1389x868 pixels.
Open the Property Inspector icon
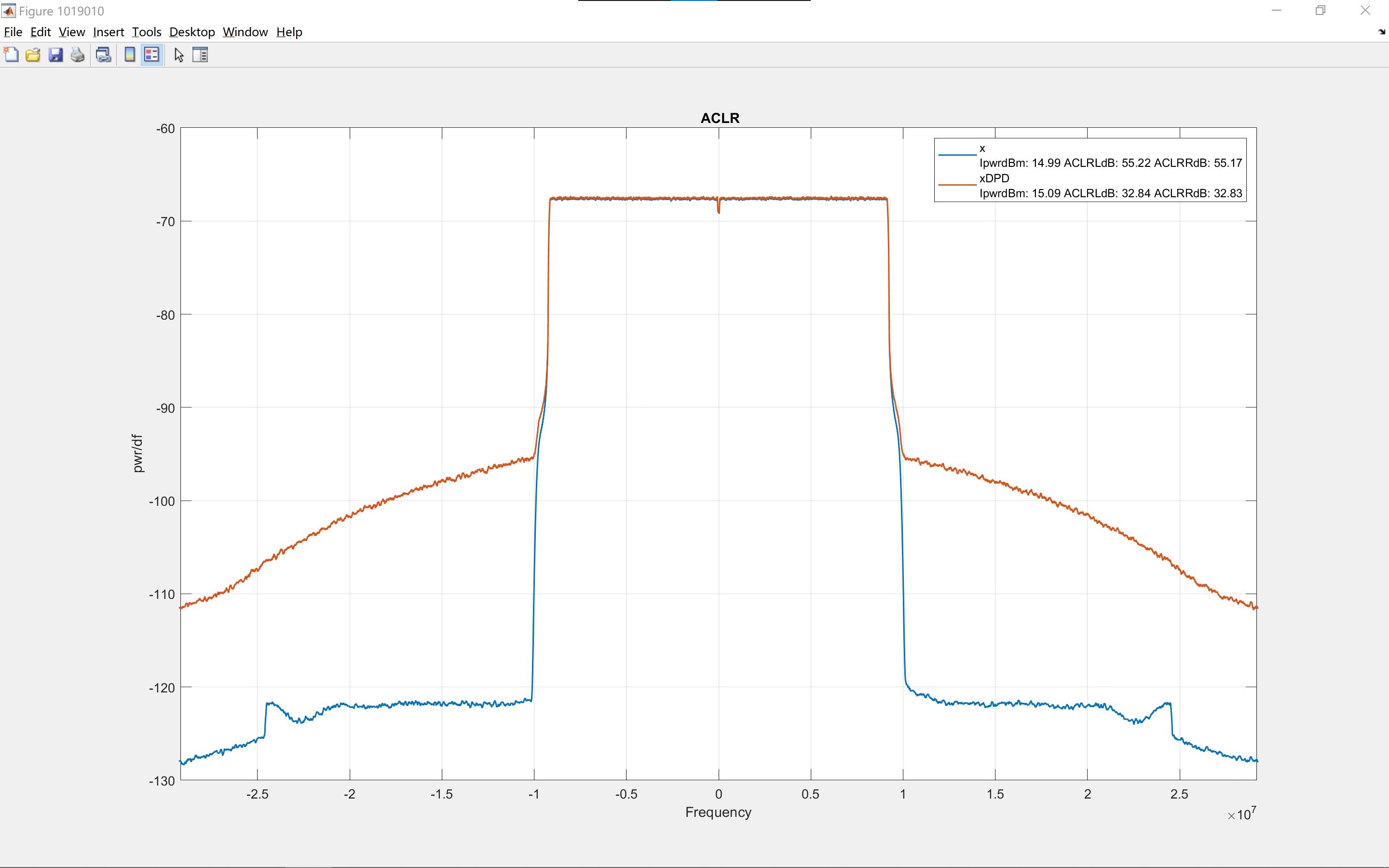[200, 55]
